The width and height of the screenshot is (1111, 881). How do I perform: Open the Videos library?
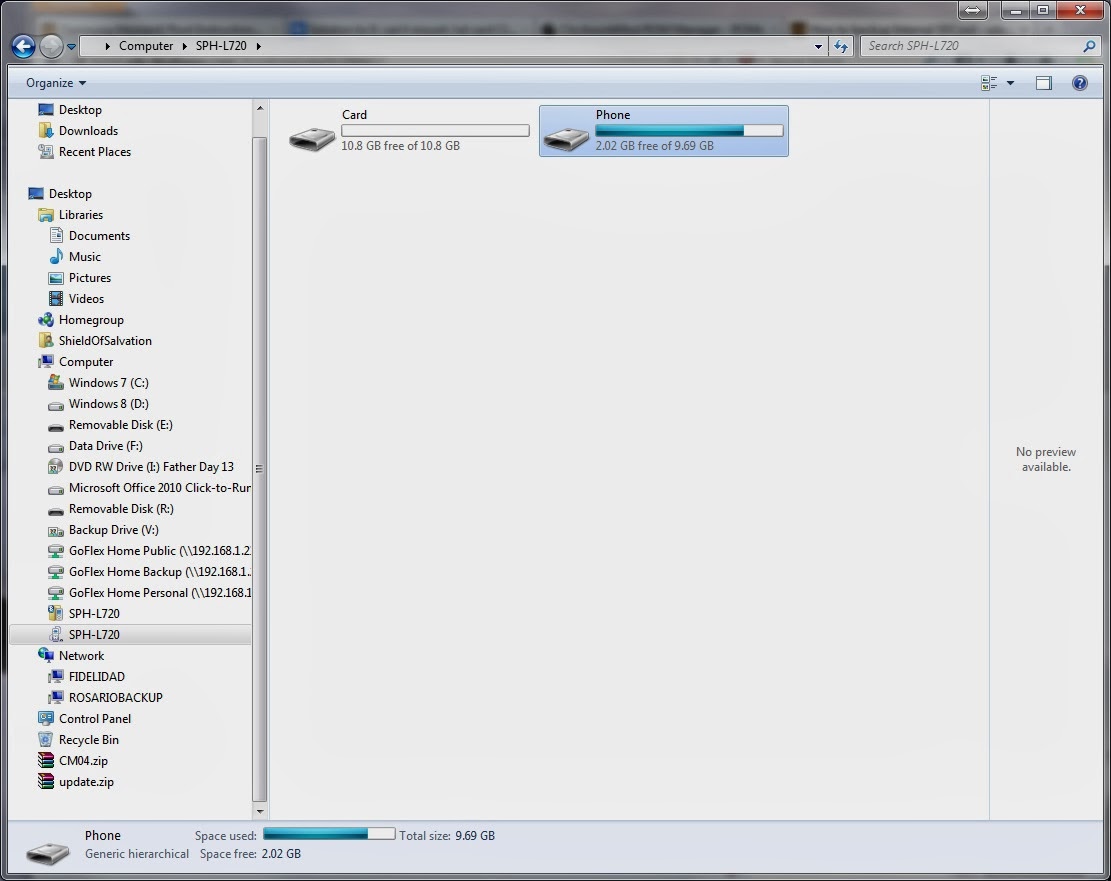[76, 299]
